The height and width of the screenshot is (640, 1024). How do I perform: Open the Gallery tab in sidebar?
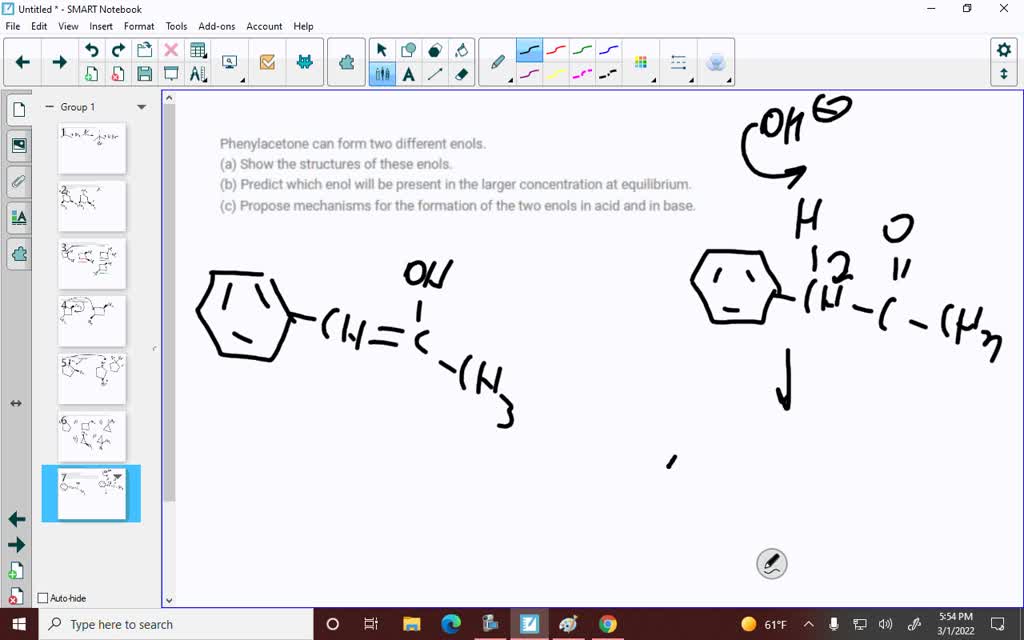(17, 145)
